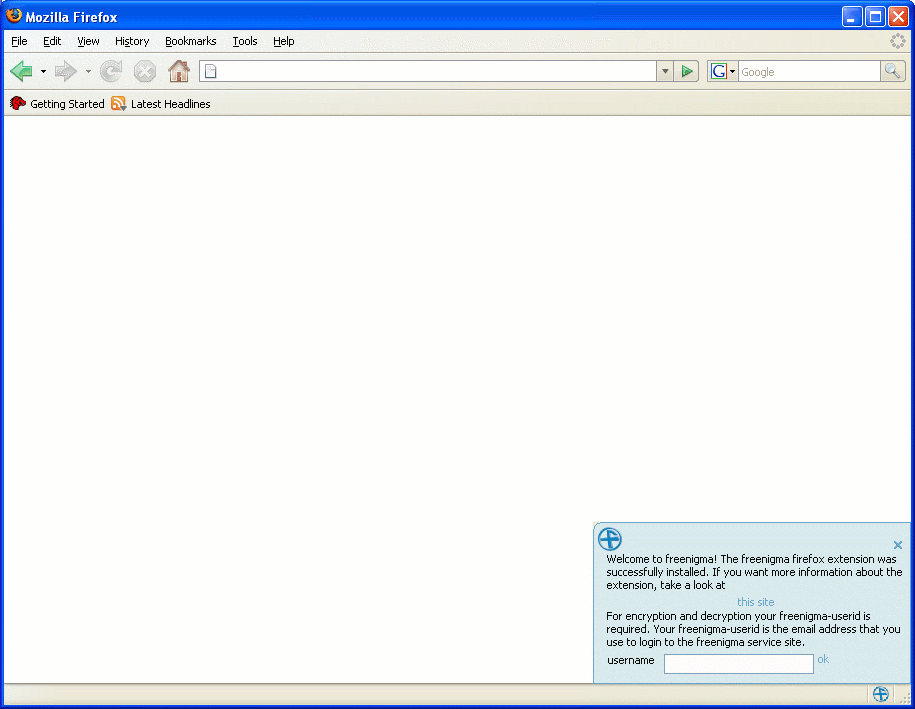This screenshot has height=709, width=915.
Task: Minimize the Firefox window
Action: pyautogui.click(x=852, y=17)
